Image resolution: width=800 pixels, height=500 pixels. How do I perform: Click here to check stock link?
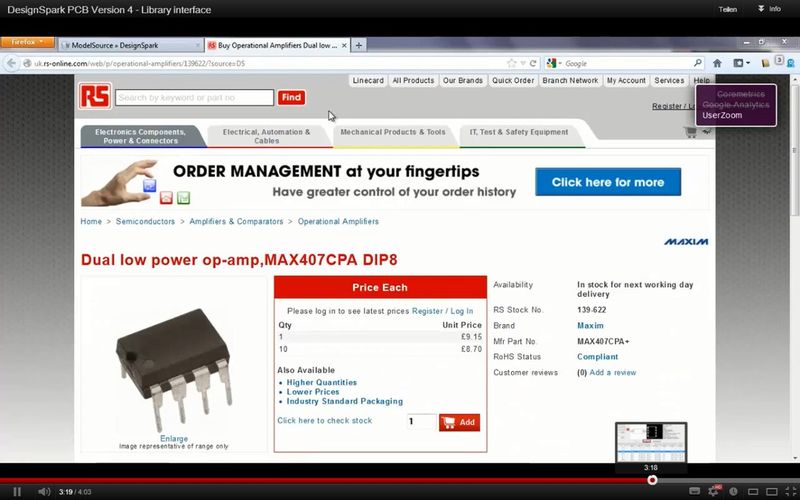coord(324,421)
